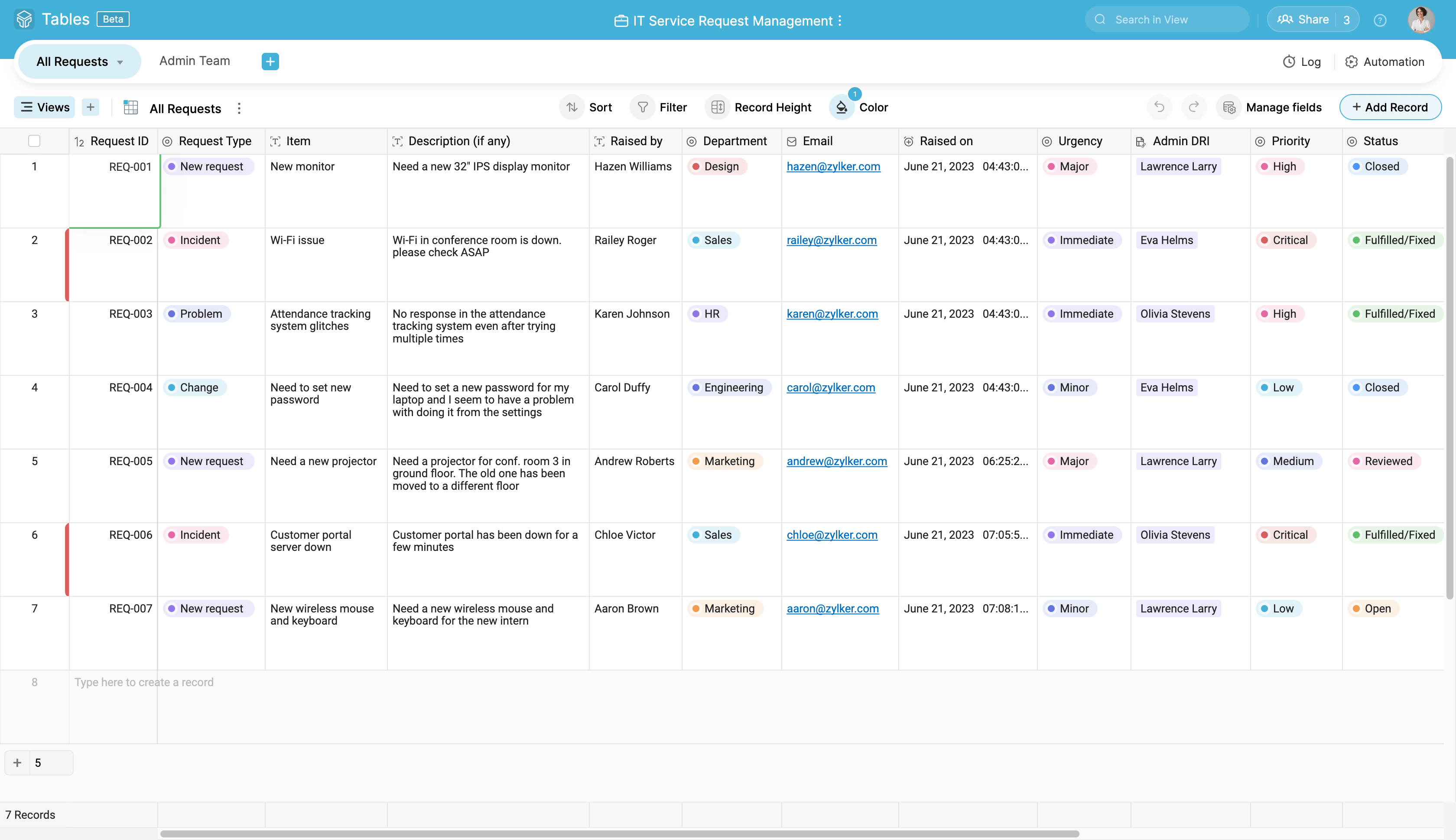
Task: Click the redo arrow icon
Action: (x=1194, y=107)
